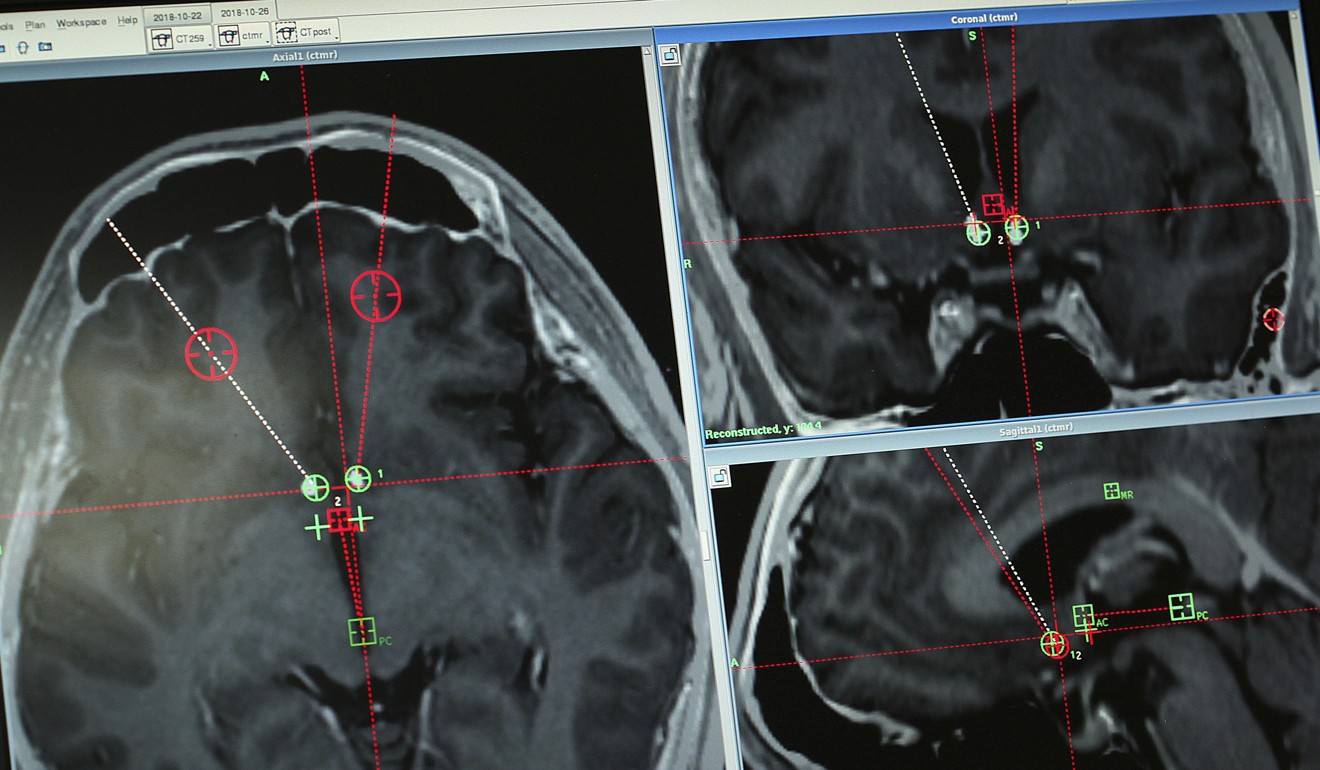Click the Reconstructed y value label
Image resolution: width=1320 pixels, height=770 pixels.
(762, 433)
